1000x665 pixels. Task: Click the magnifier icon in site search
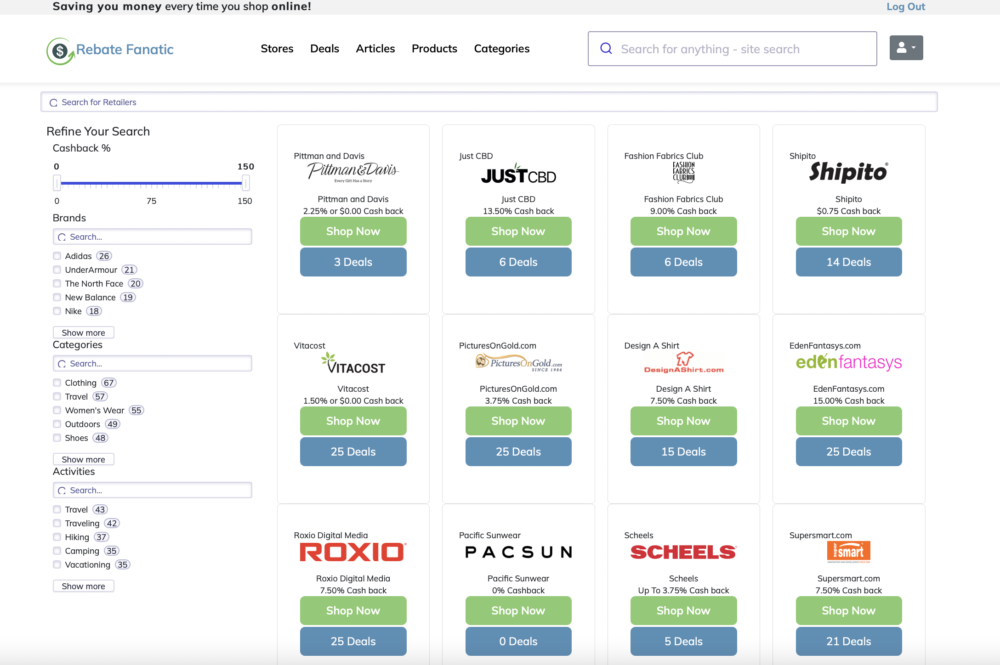606,48
